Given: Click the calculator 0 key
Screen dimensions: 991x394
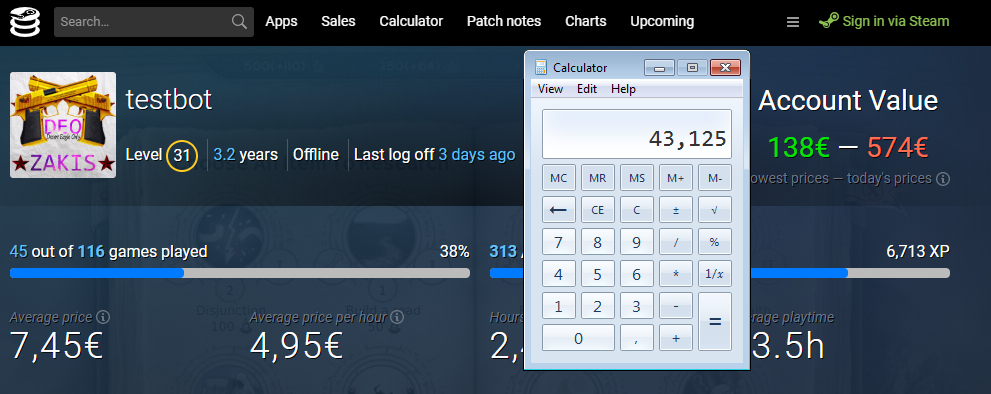Looking at the screenshot, I should click(x=578, y=338).
